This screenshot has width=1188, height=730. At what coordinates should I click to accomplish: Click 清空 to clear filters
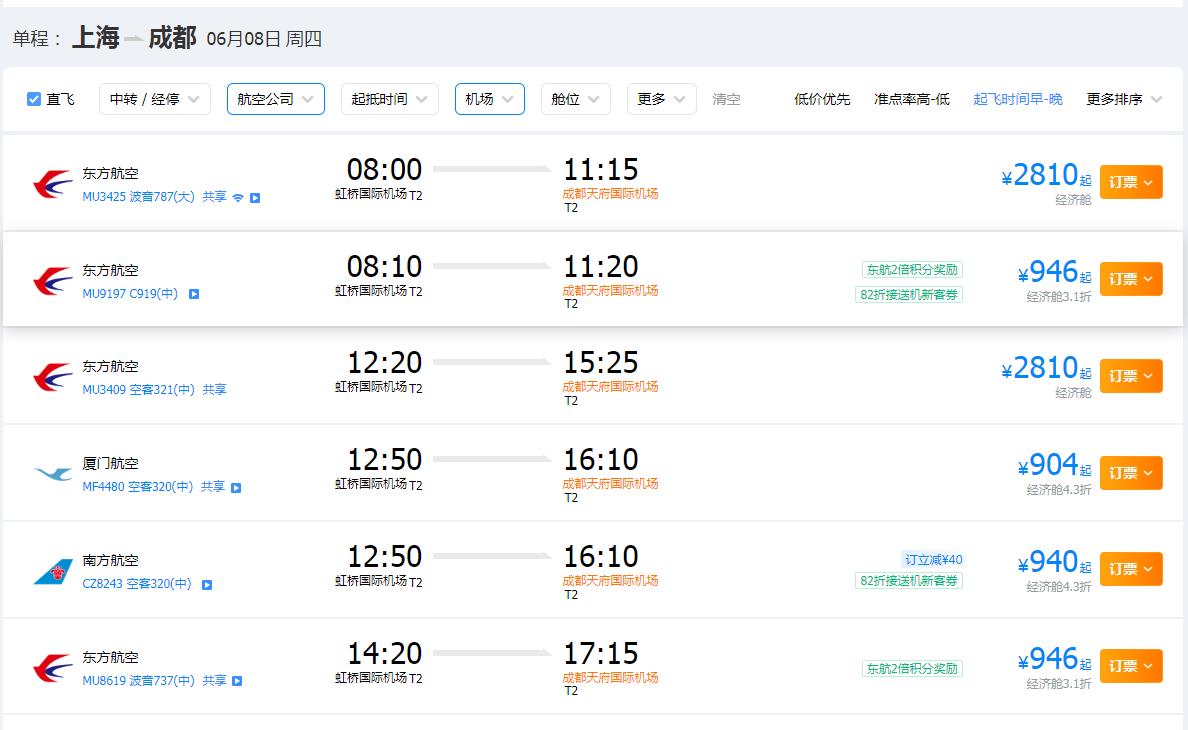[x=726, y=99]
